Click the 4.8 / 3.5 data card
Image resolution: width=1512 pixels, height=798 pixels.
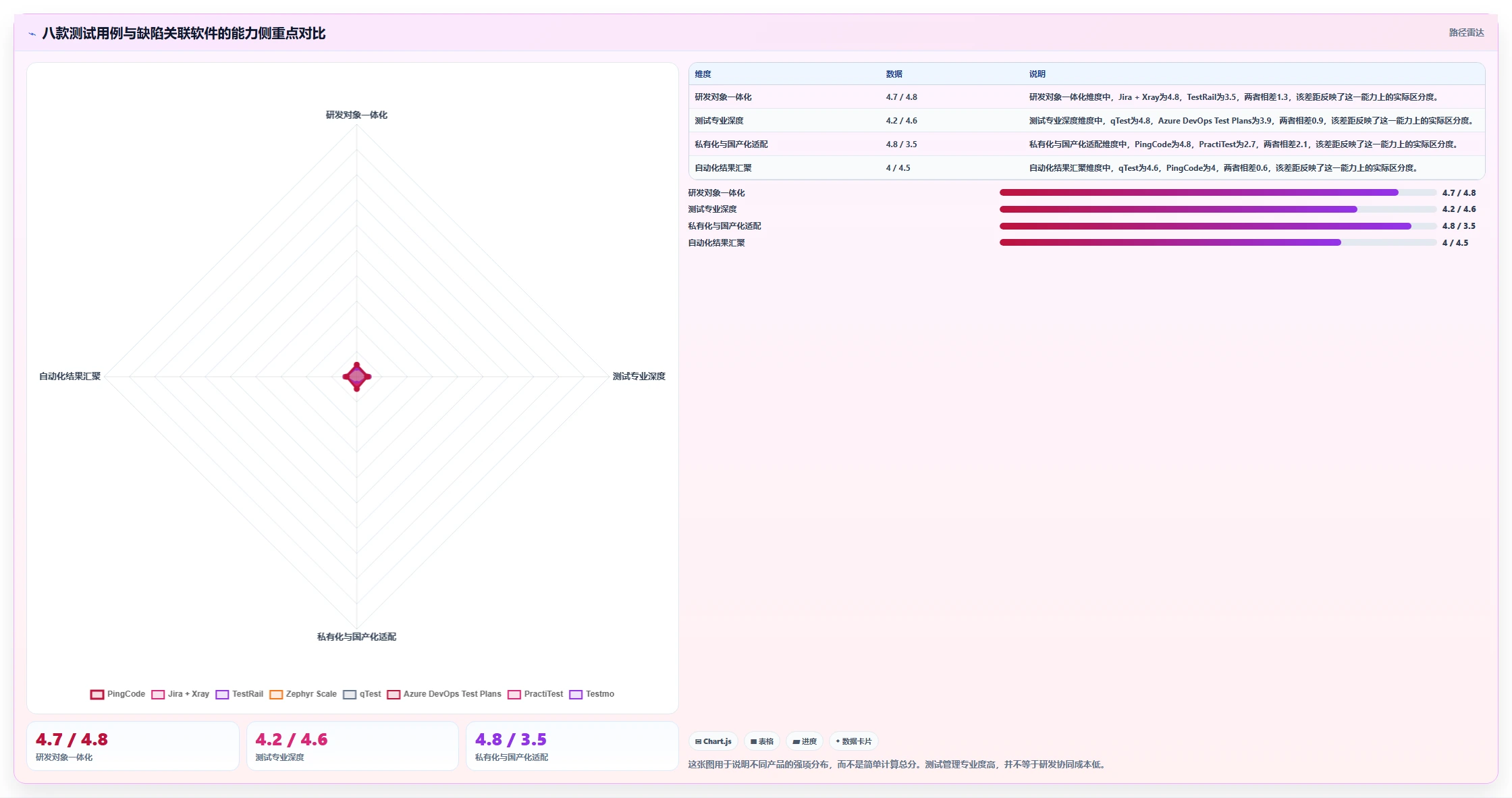click(x=572, y=746)
